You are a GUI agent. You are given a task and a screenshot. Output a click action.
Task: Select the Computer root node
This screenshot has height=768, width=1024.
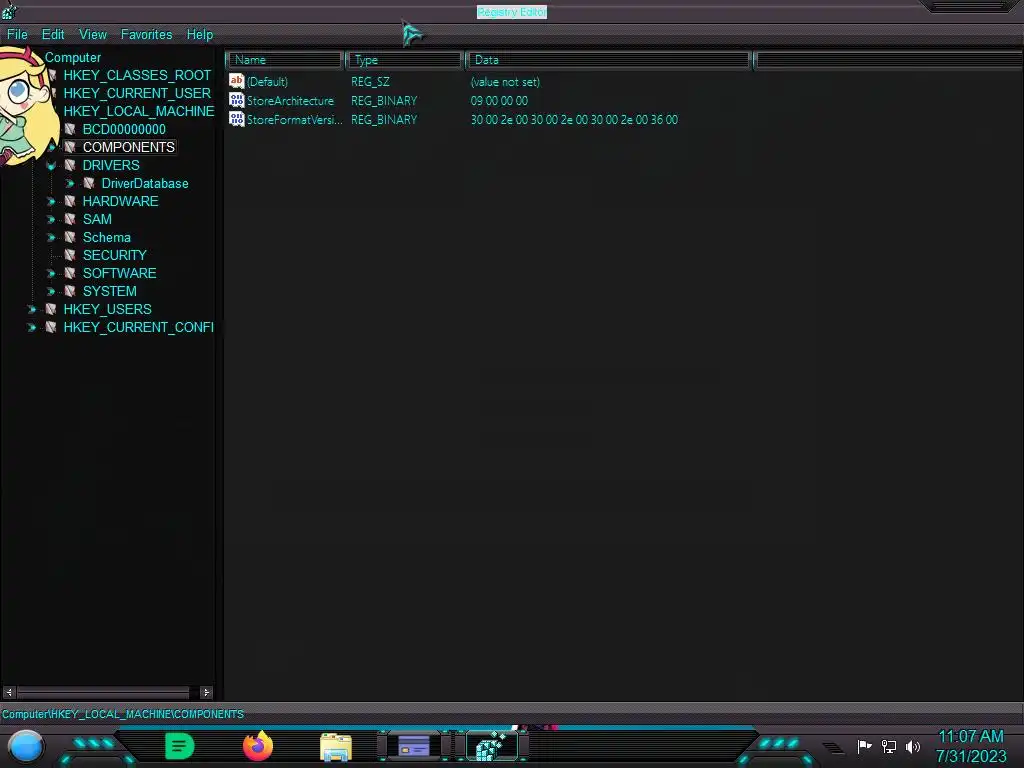click(72, 57)
